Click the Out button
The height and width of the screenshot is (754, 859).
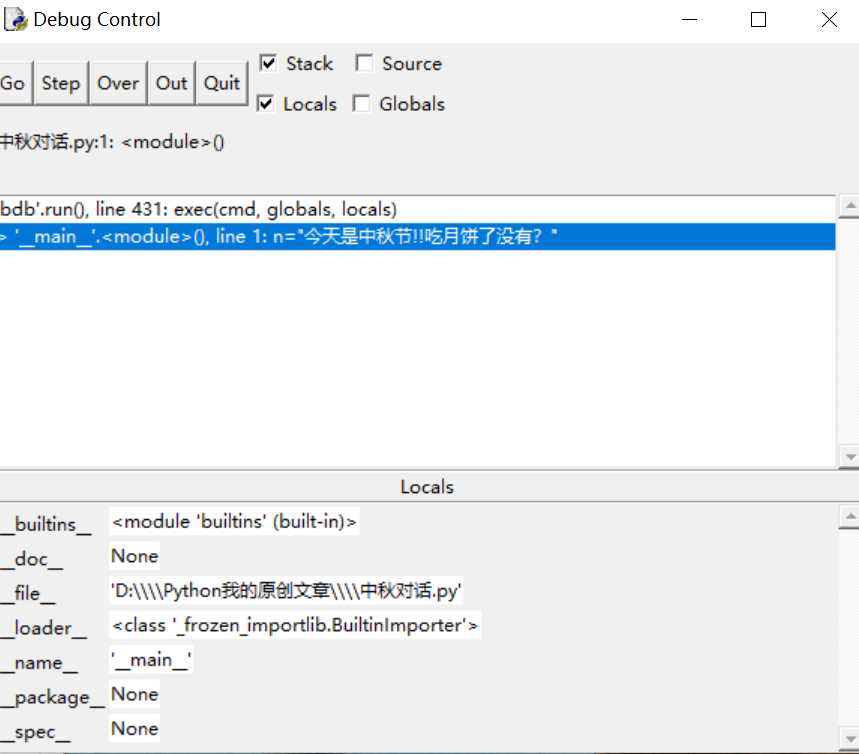171,83
